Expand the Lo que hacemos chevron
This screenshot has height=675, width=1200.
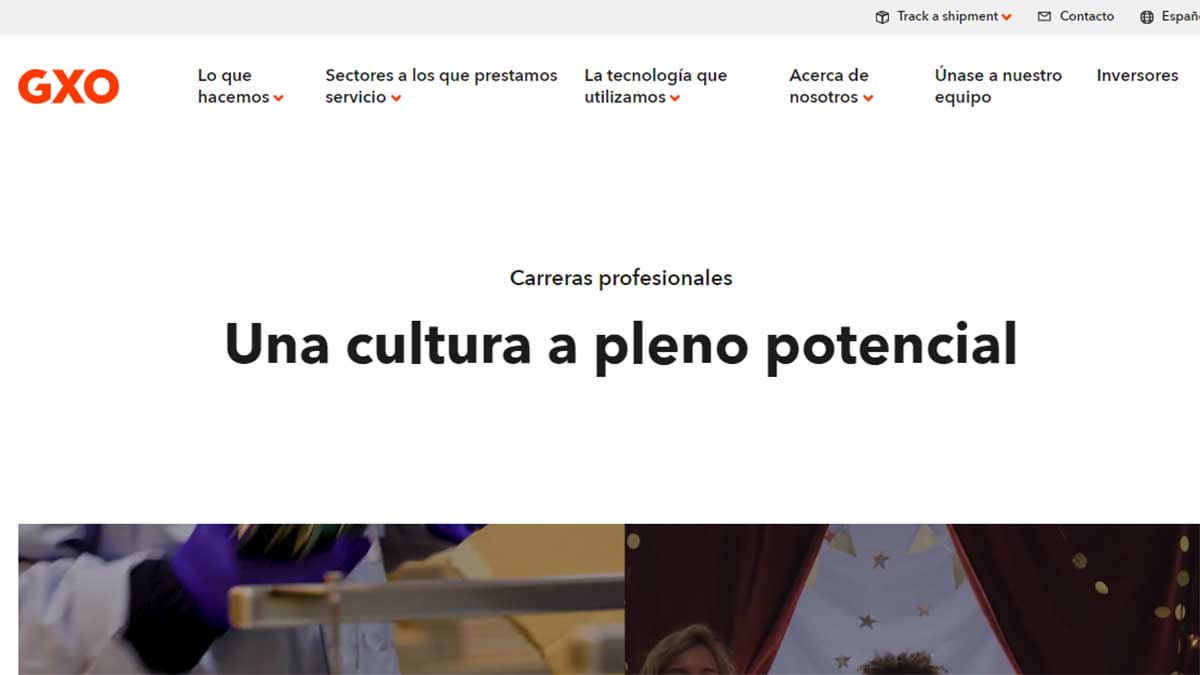click(x=279, y=98)
